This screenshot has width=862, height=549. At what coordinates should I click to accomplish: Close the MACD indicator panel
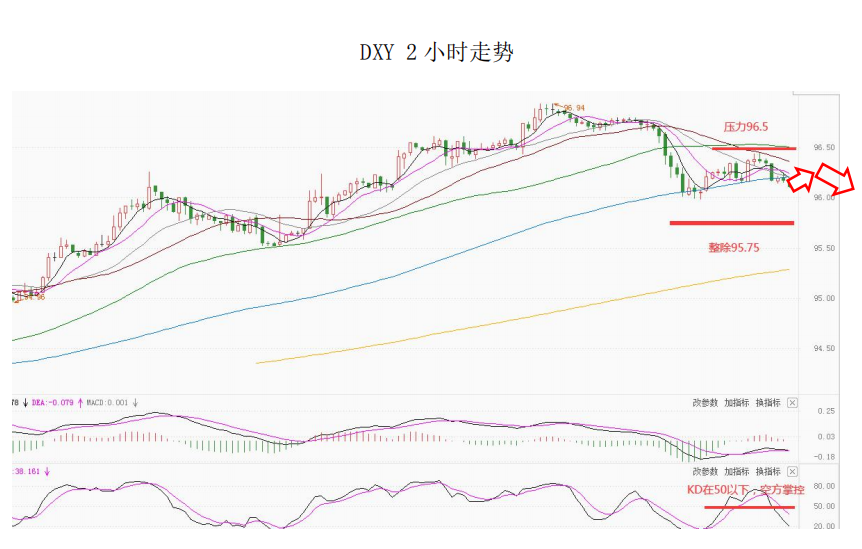[x=792, y=403]
